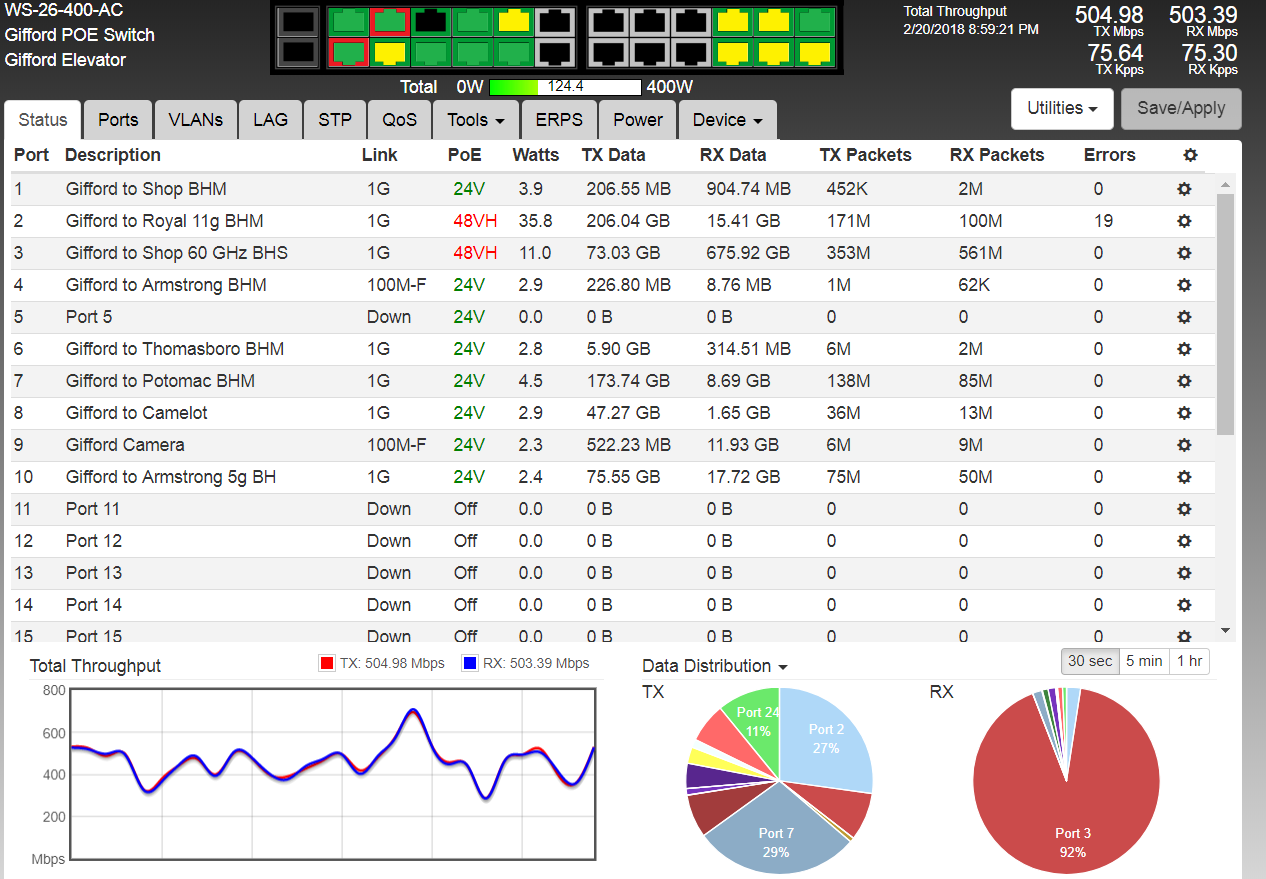
Task: Select the 30 sec time range
Action: pyautogui.click(x=1090, y=661)
